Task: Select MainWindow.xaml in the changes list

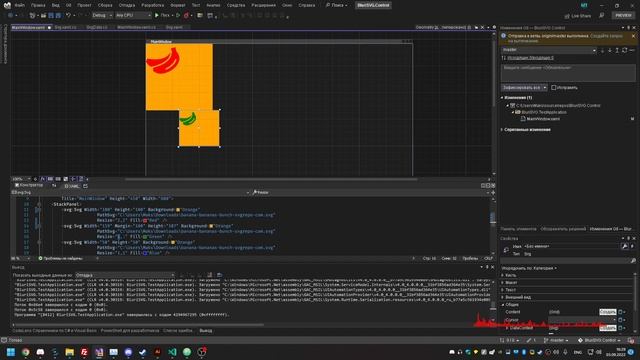Action: [543, 119]
